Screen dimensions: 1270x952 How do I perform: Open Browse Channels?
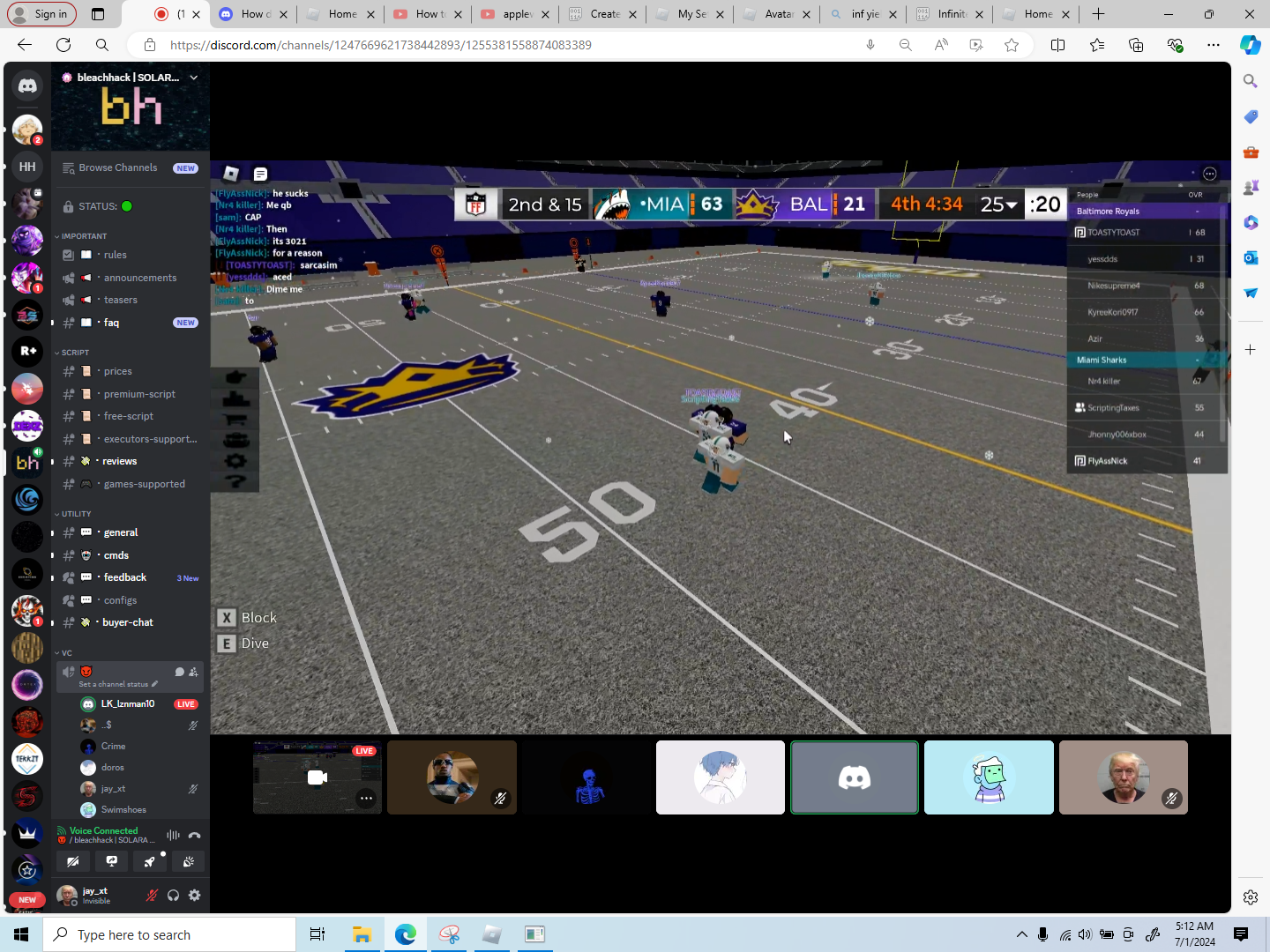point(131,167)
